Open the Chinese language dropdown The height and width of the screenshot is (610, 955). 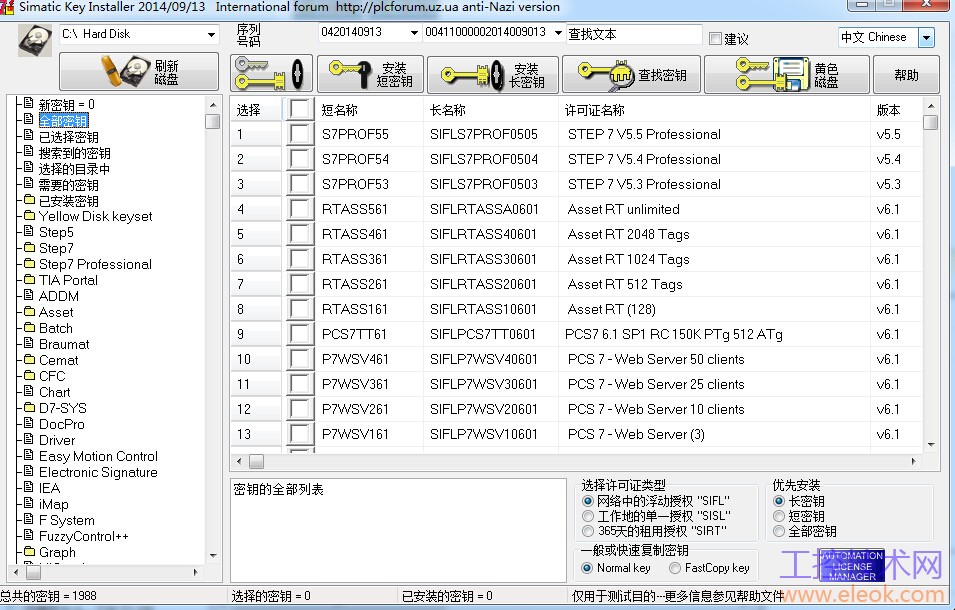pyautogui.click(x=926, y=37)
